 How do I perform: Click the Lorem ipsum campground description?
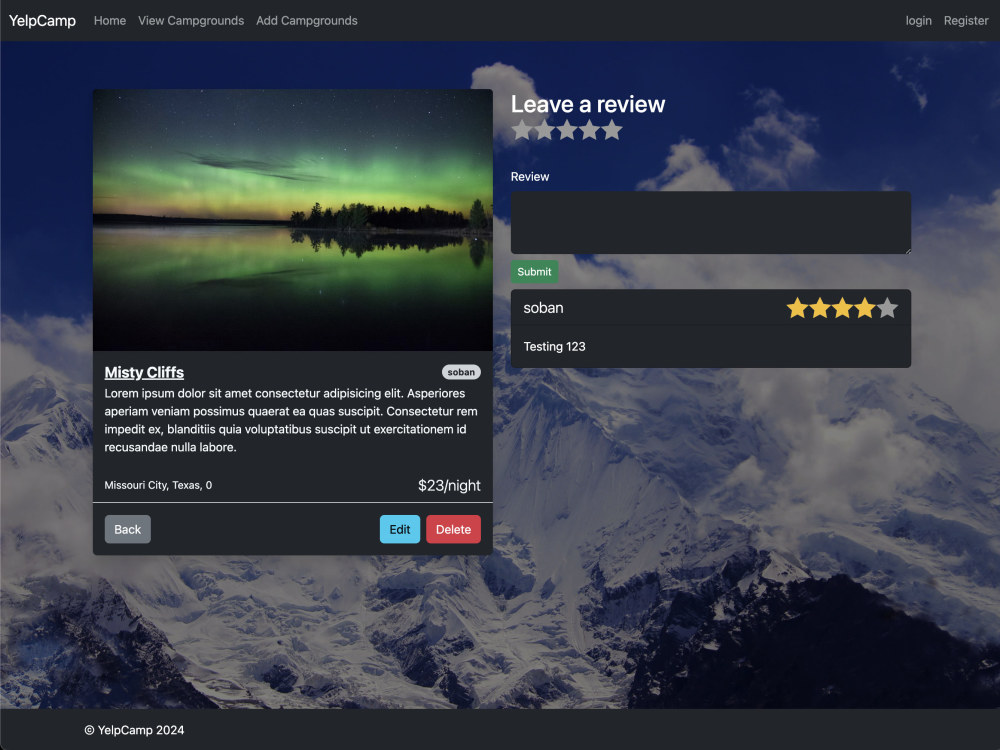point(291,420)
